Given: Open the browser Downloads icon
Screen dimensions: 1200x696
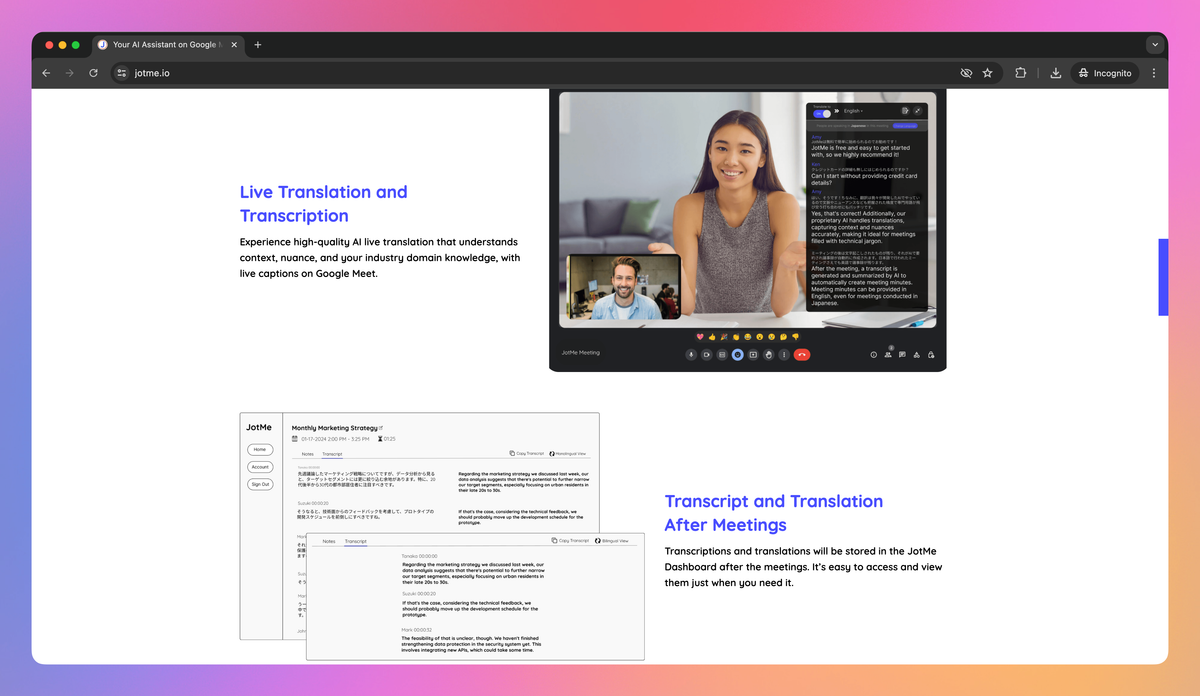Looking at the screenshot, I should click(x=1056, y=73).
